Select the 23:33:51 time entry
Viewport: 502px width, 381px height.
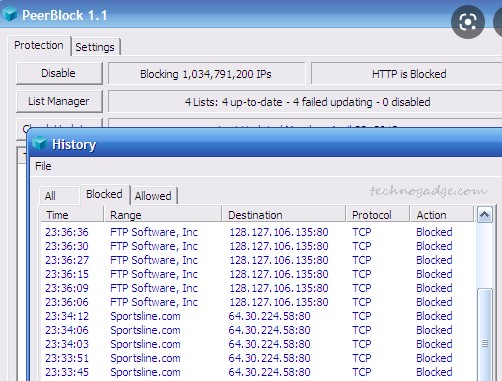(x=67, y=358)
